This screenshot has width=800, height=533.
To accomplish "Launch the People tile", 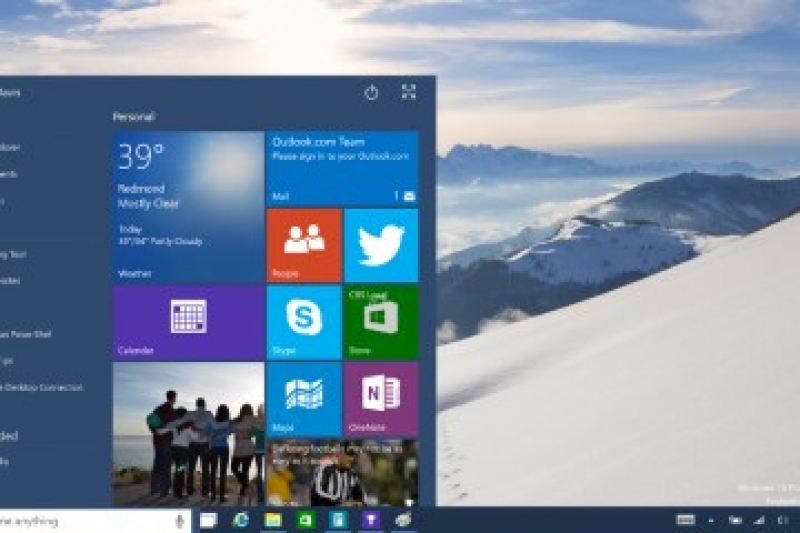I will coord(304,245).
